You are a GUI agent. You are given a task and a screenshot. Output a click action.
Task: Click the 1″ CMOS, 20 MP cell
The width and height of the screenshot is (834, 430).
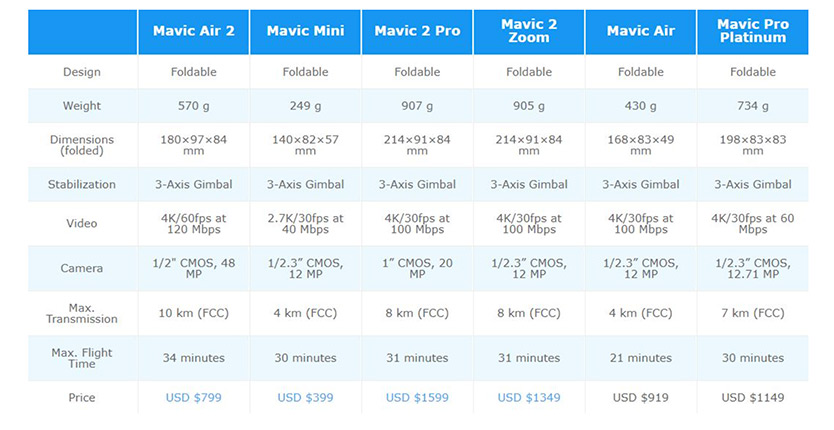(x=417, y=269)
